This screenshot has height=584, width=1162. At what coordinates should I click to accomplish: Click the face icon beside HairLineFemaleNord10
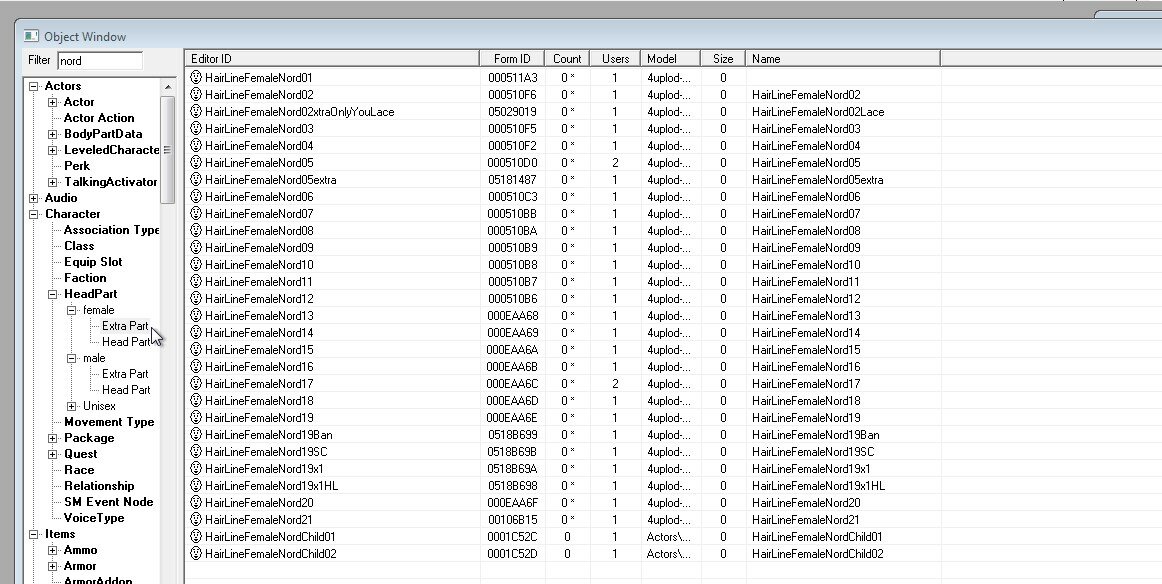coord(196,265)
